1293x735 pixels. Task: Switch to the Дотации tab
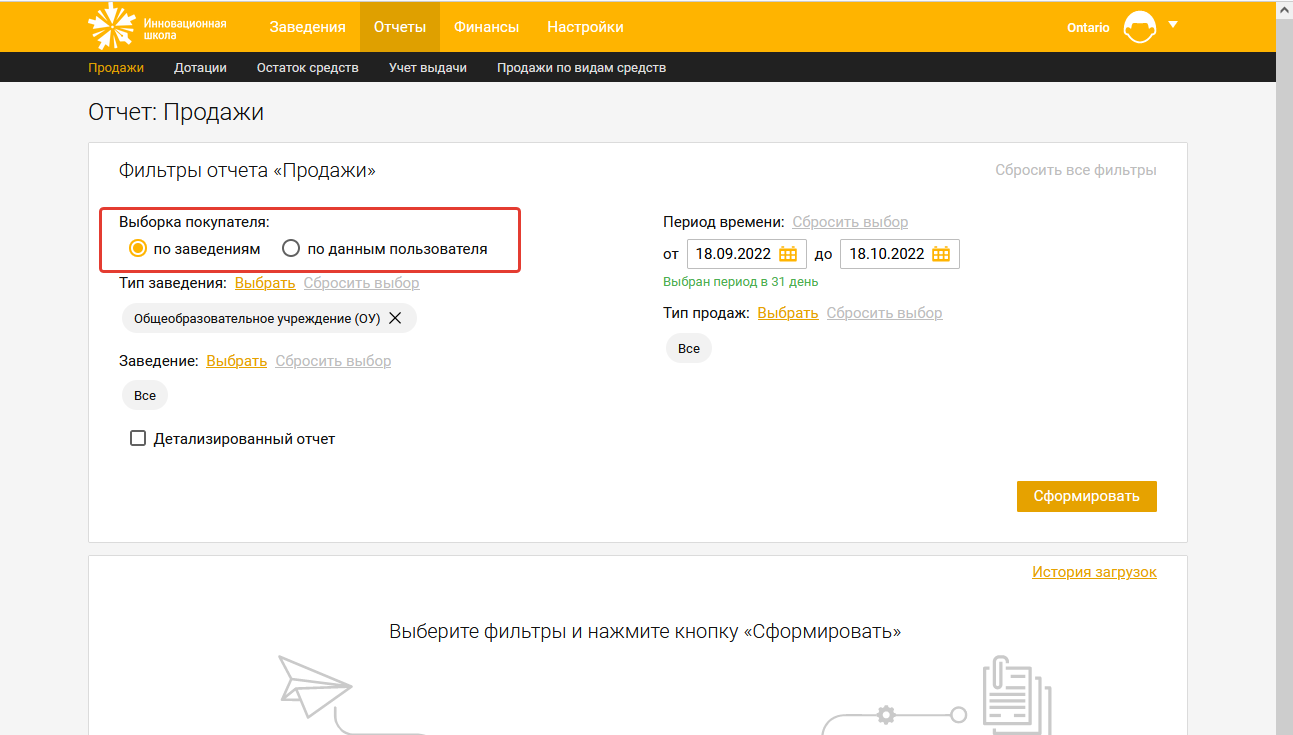(200, 68)
